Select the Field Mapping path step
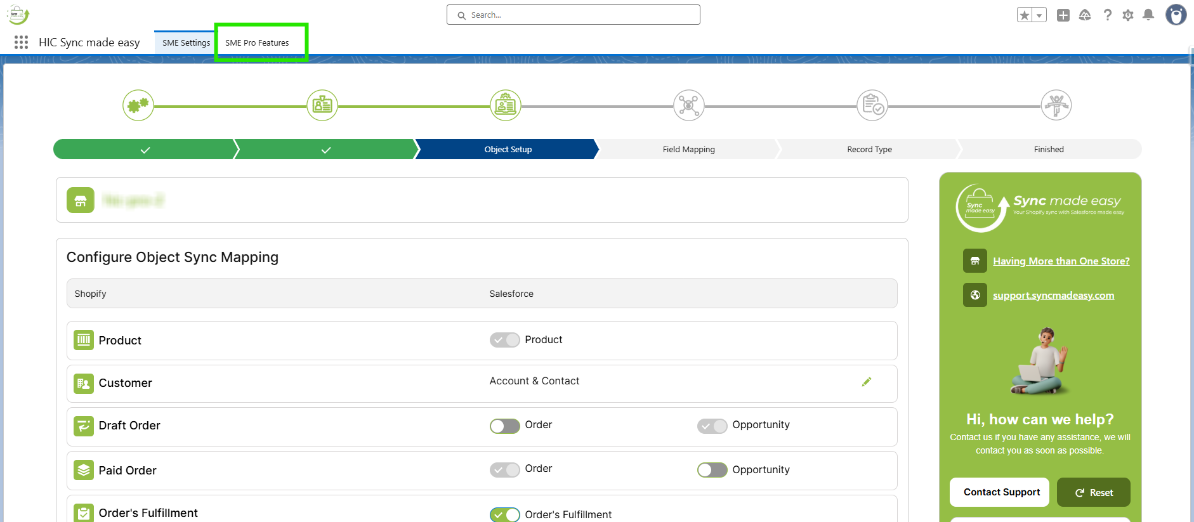Image resolution: width=1194 pixels, height=522 pixels. point(688,149)
